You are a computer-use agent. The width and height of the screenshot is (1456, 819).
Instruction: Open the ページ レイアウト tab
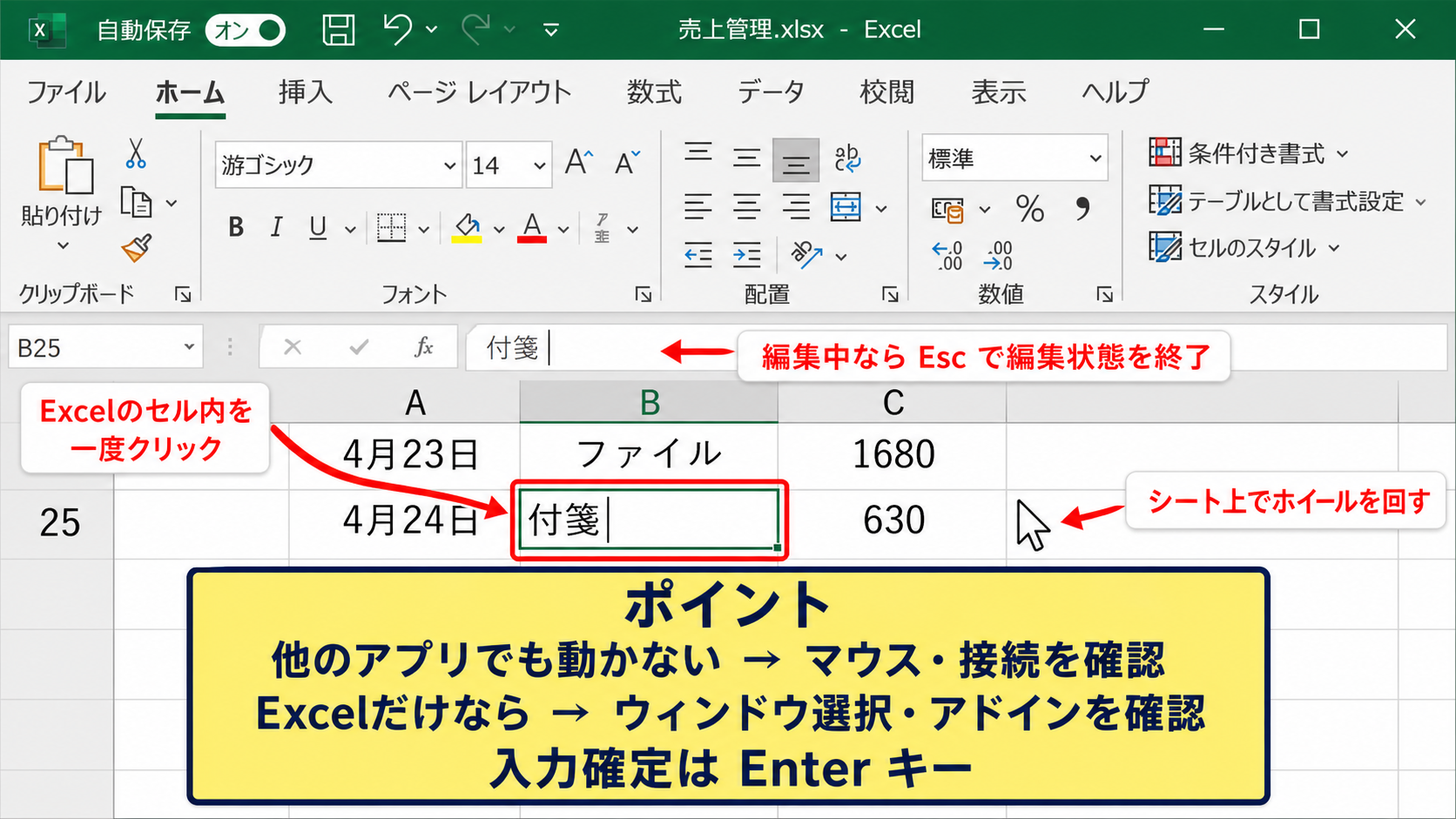tap(479, 91)
